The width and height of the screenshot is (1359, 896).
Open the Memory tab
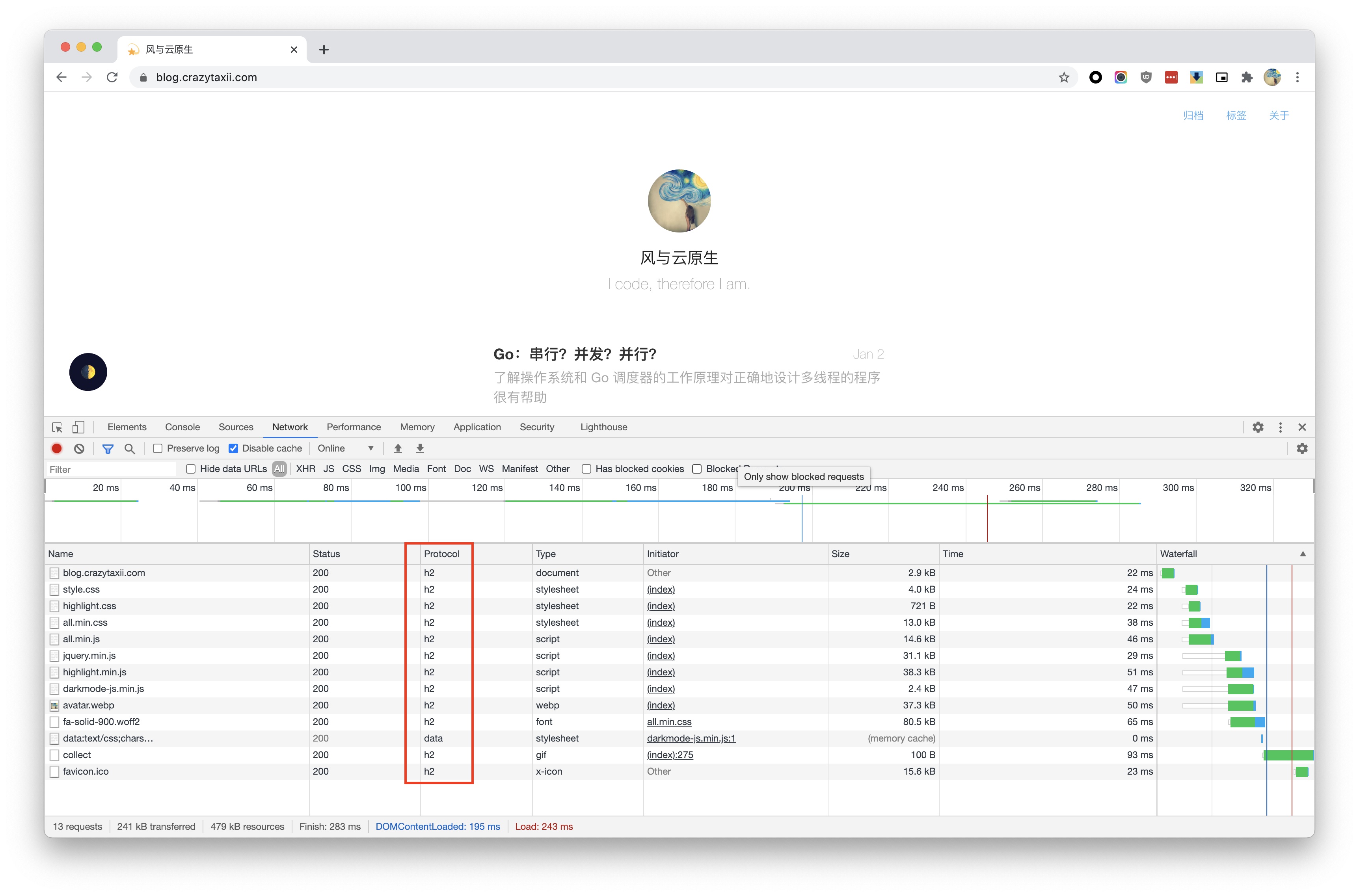click(x=417, y=427)
